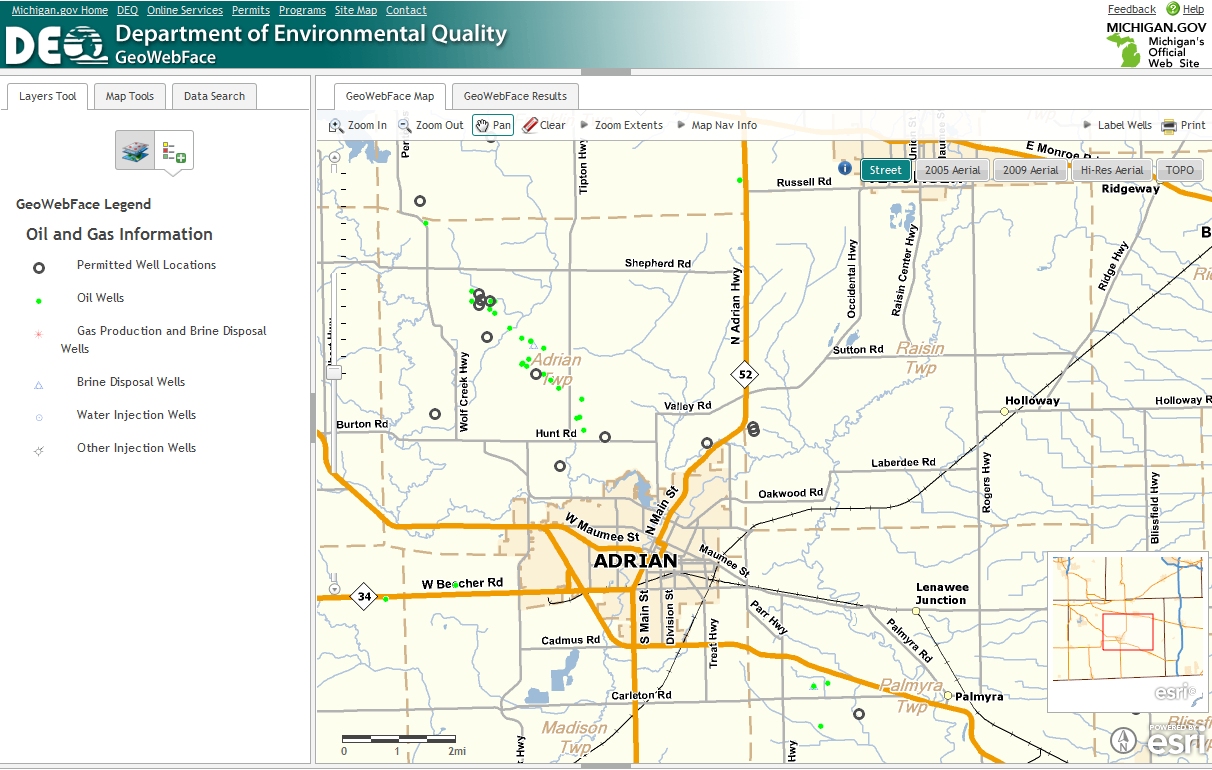This screenshot has height=770, width=1212.
Task: Open the Permits header link
Action: tap(251, 10)
